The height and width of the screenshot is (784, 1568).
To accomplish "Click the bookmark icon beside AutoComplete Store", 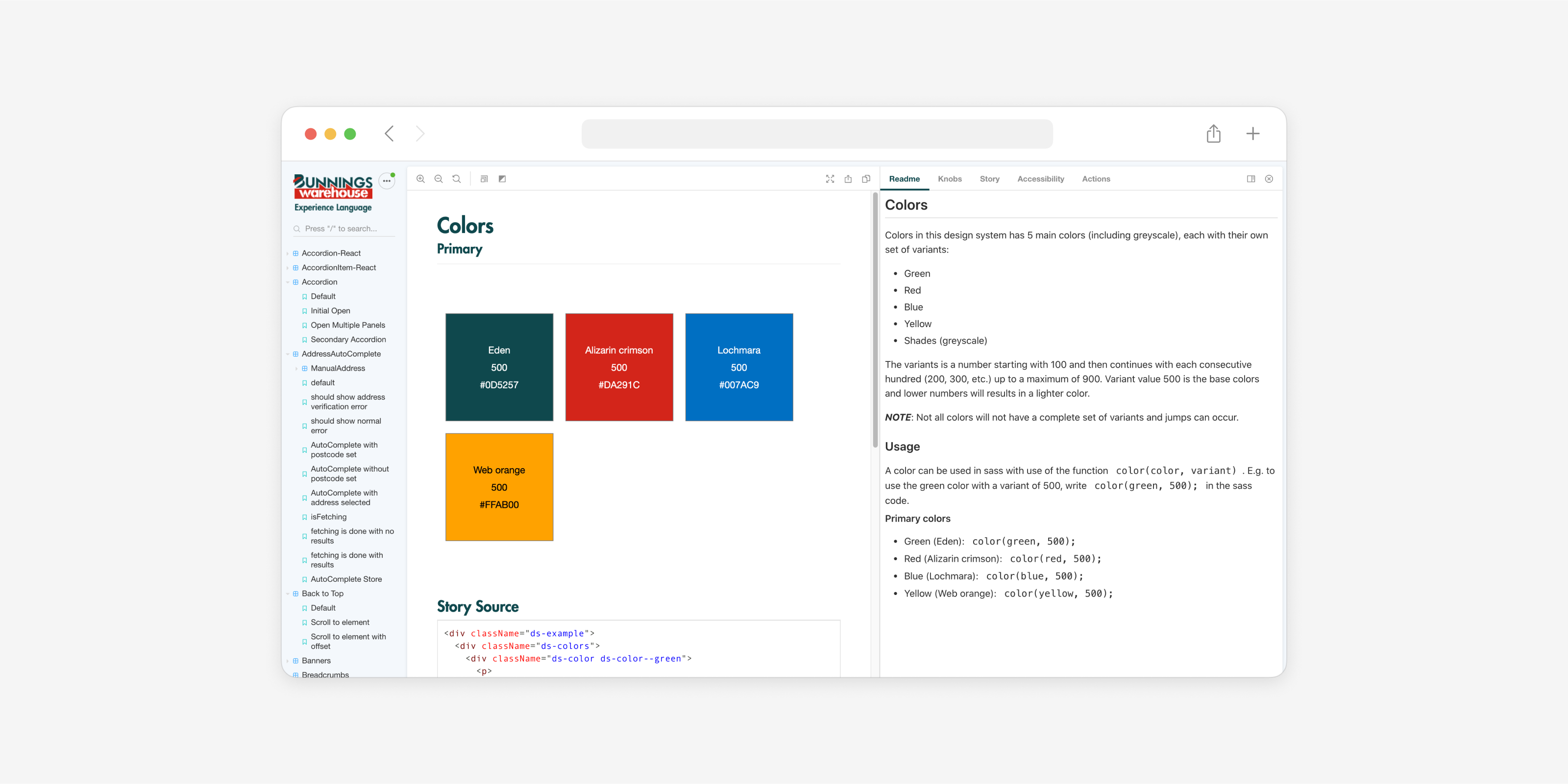I will coord(304,580).
